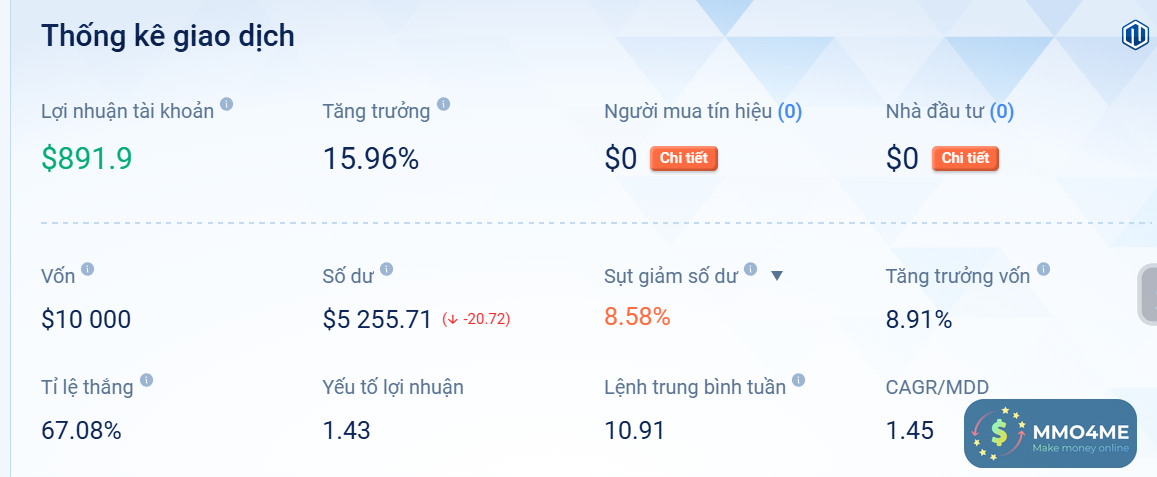The height and width of the screenshot is (477, 1157).
Task: Click info icon beside Lợi nhuận tài khoản
Action: 227,103
